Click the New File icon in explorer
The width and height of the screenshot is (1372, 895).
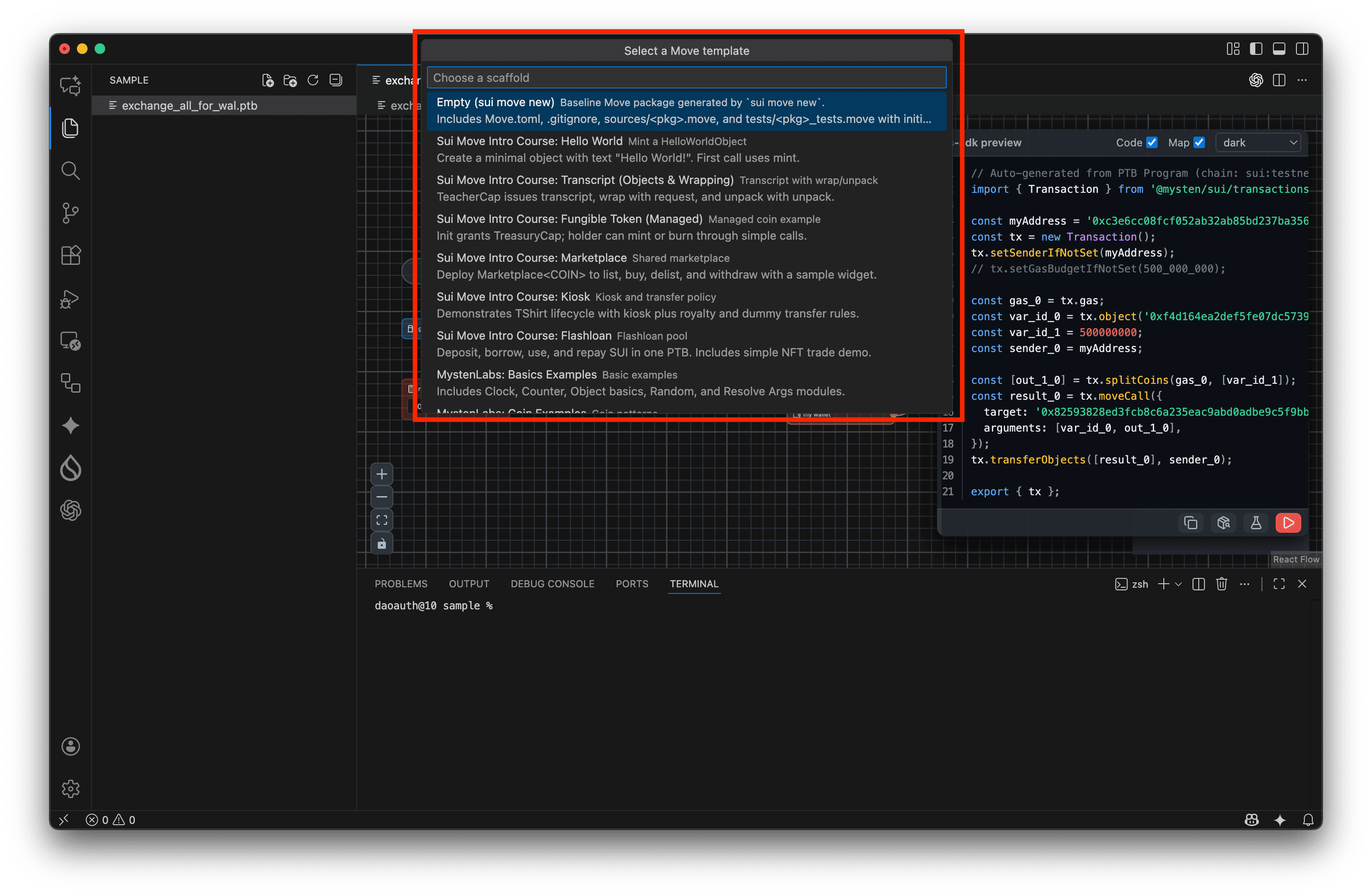click(x=267, y=80)
